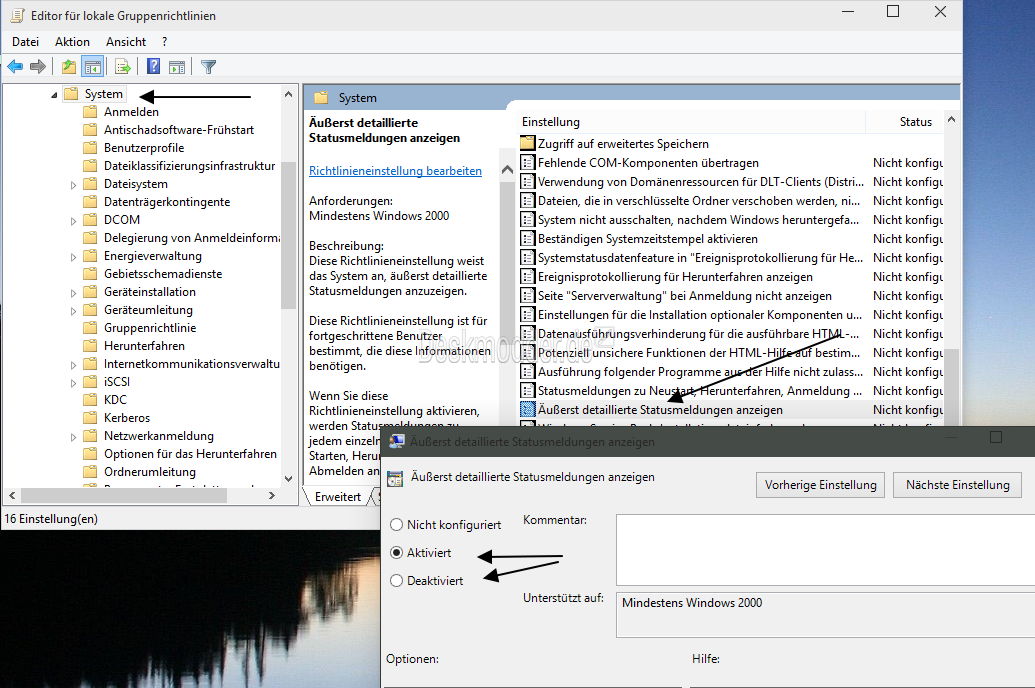1035x688 pixels.
Task: Open the Richtlinieneinstellung bearbeiten link
Action: 395,170
